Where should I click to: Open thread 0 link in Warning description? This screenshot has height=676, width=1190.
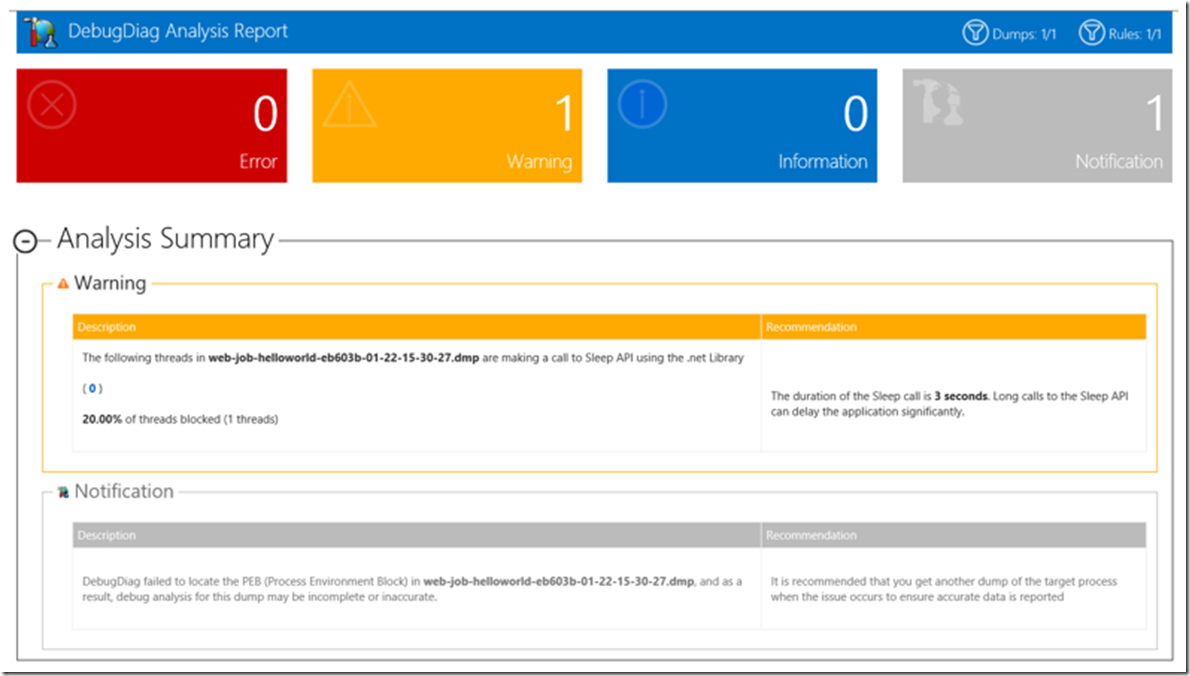pos(92,388)
